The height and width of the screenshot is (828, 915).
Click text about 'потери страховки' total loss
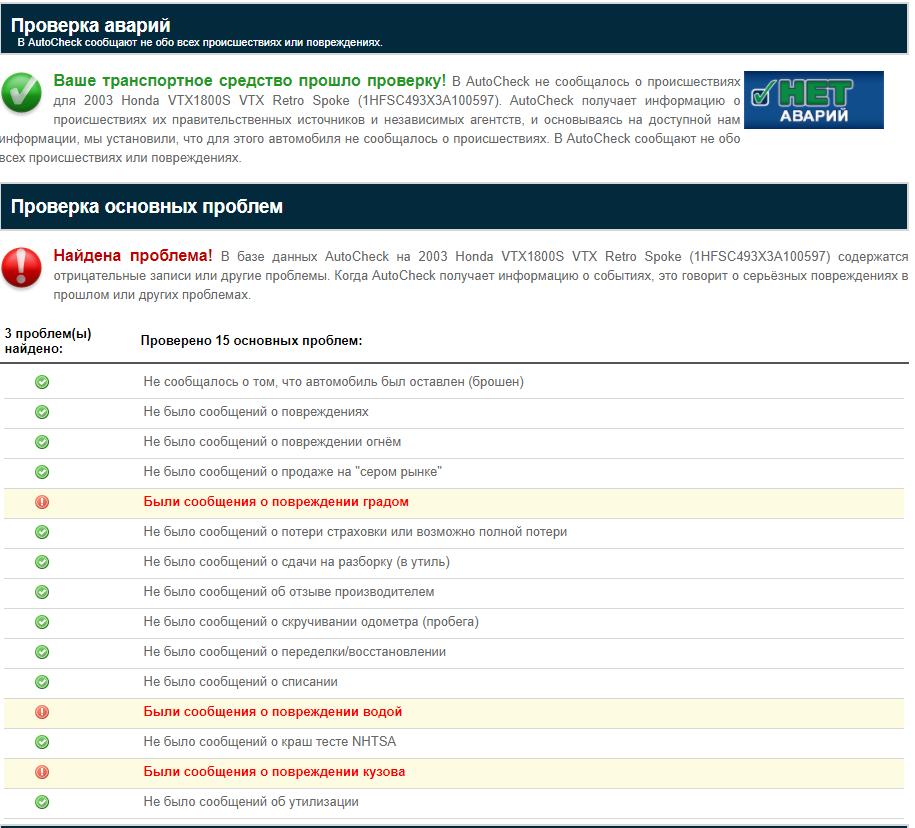click(x=355, y=532)
